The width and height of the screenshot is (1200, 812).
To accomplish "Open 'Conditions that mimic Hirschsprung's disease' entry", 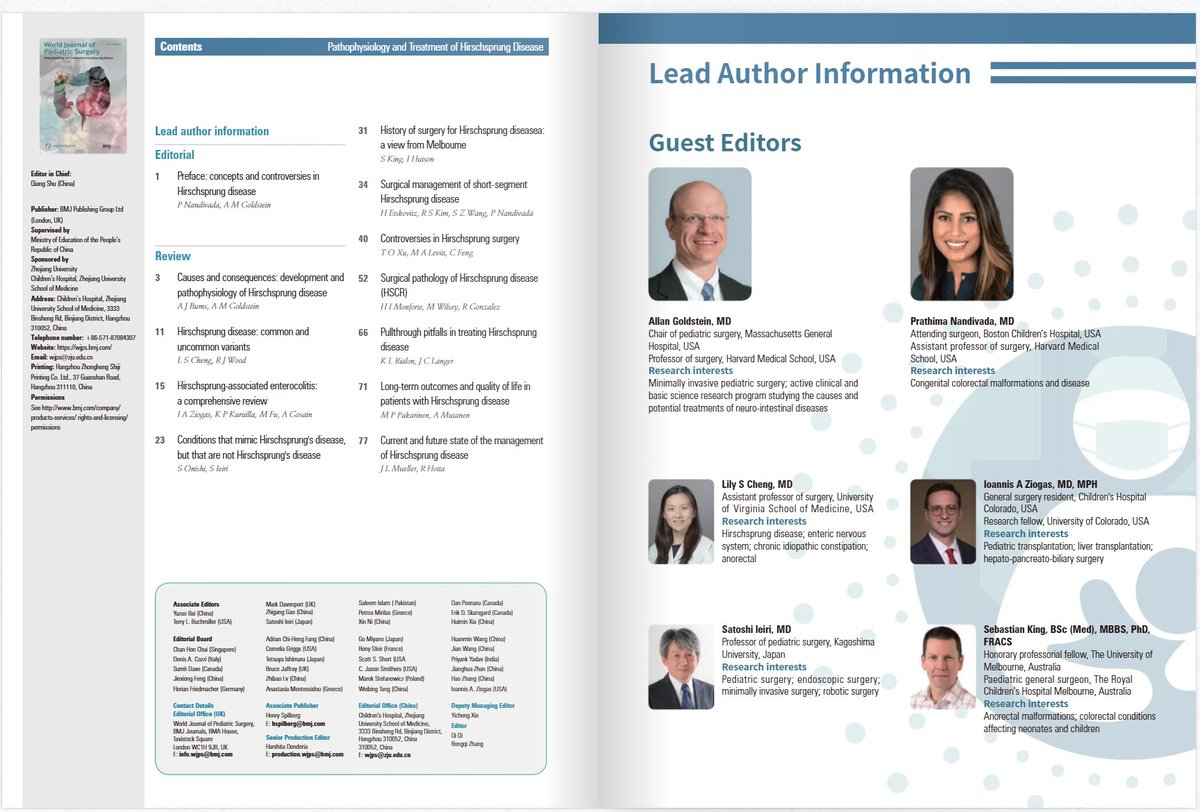I will click(x=262, y=448).
